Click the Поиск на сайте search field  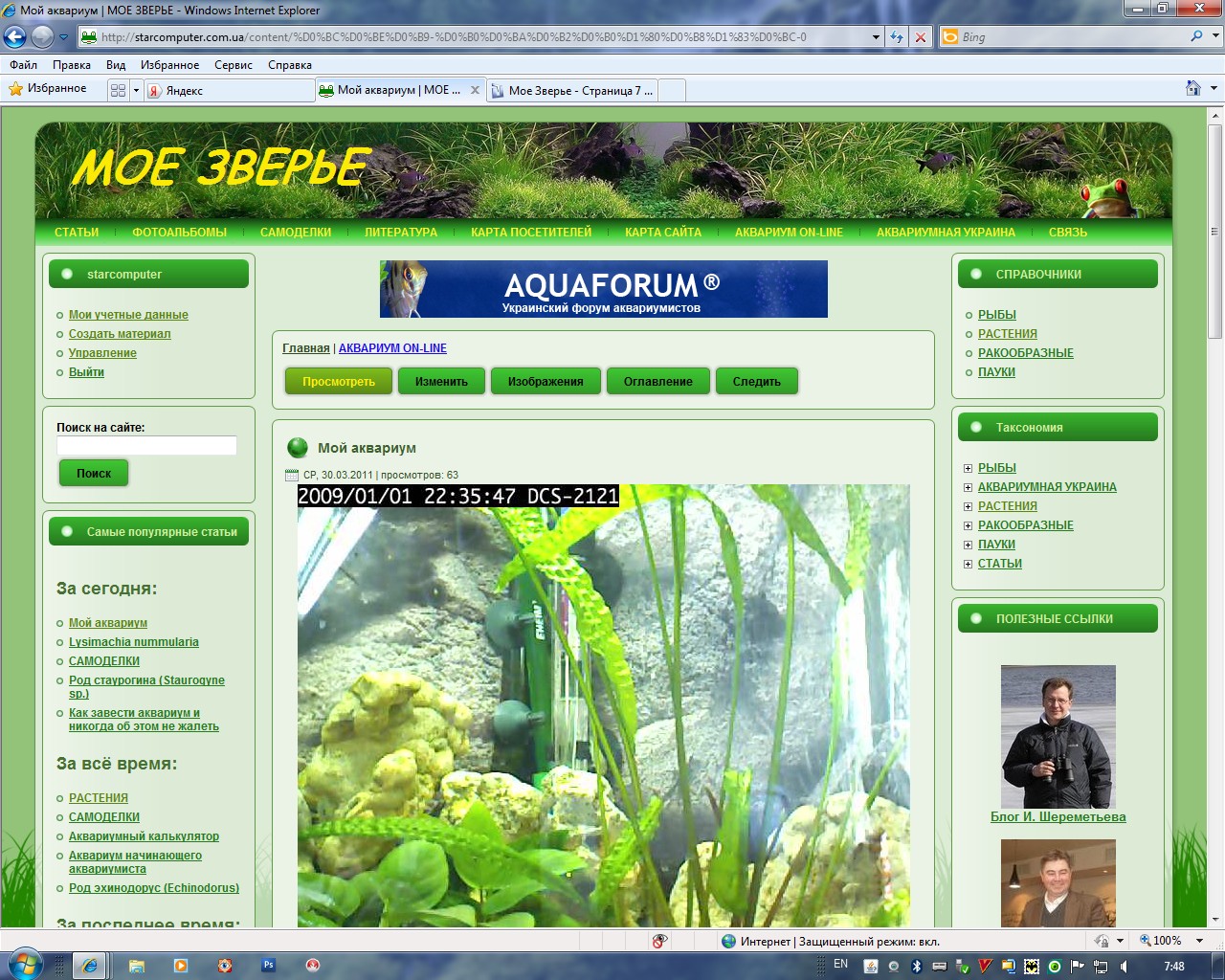(146, 446)
